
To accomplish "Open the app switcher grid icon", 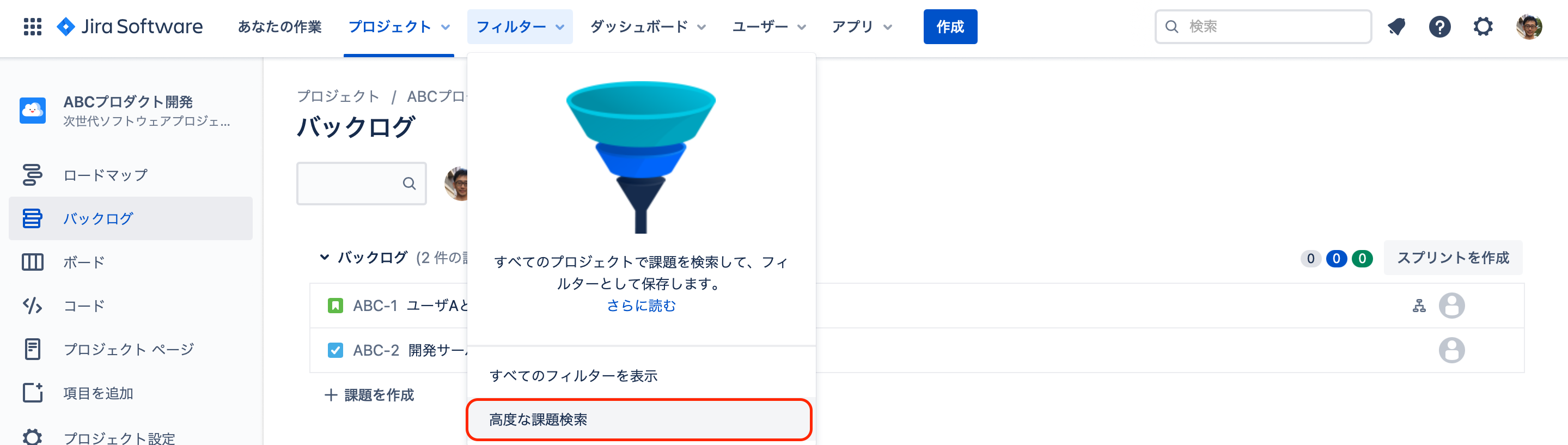I will (32, 27).
